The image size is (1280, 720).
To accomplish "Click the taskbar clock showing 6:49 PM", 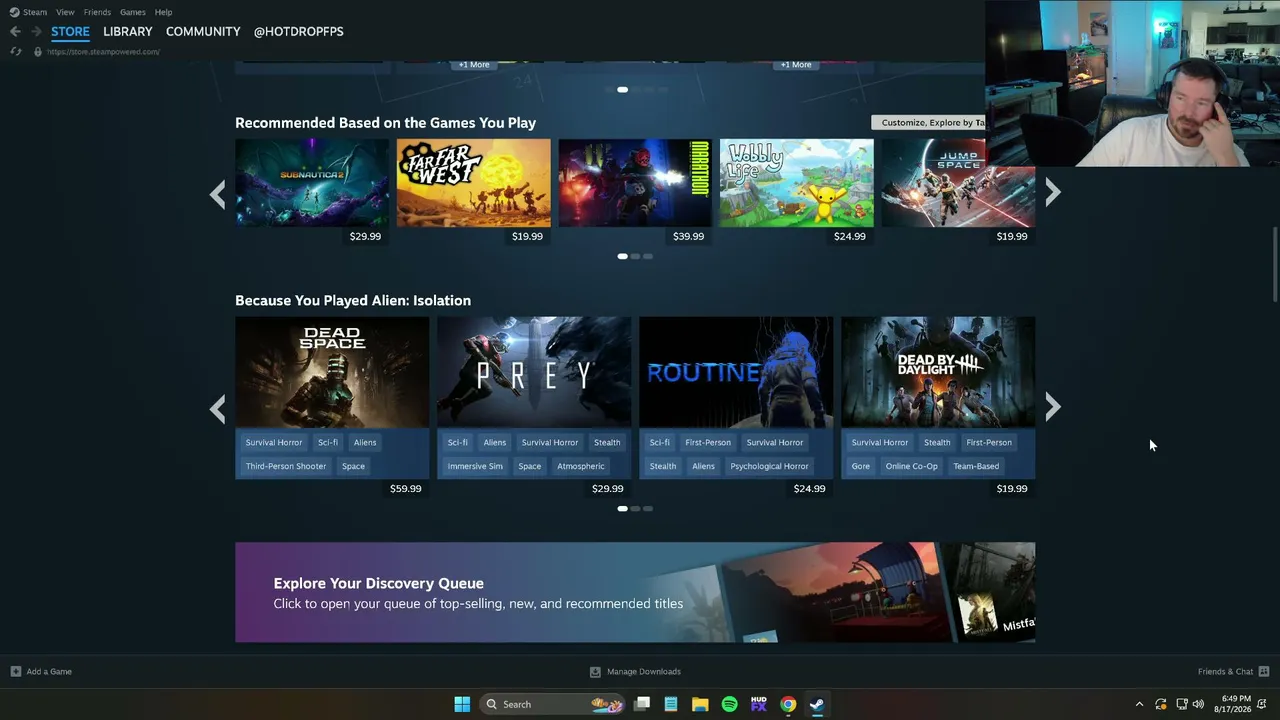I will pyautogui.click(x=1232, y=704).
